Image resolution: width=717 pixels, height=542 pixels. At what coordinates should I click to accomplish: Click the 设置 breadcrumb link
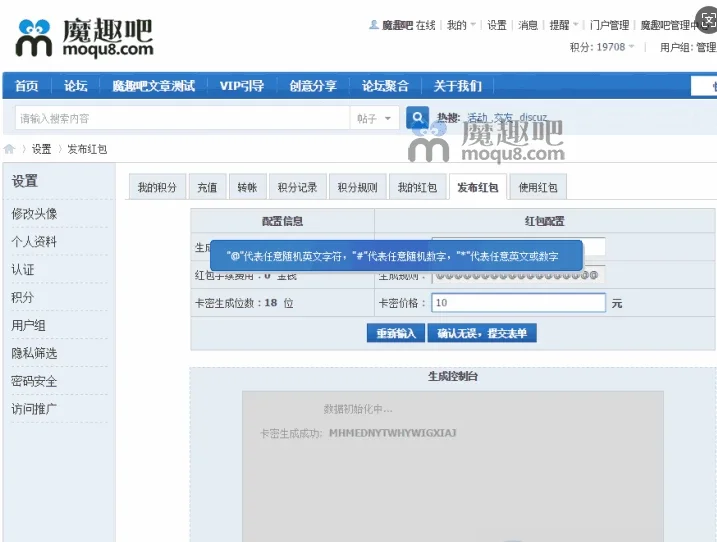(41, 149)
